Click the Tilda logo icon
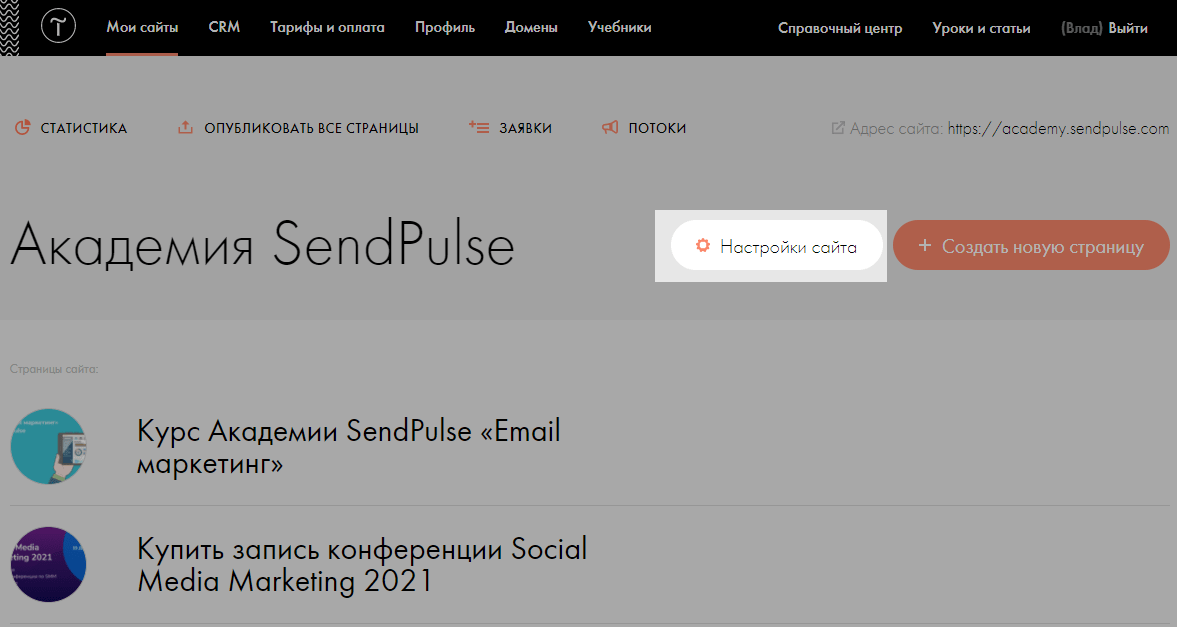Image resolution: width=1177 pixels, height=627 pixels. (60, 28)
